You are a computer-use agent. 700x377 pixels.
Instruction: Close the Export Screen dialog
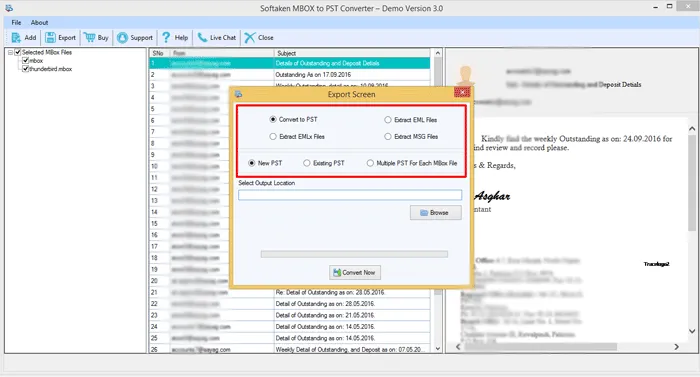click(x=462, y=92)
